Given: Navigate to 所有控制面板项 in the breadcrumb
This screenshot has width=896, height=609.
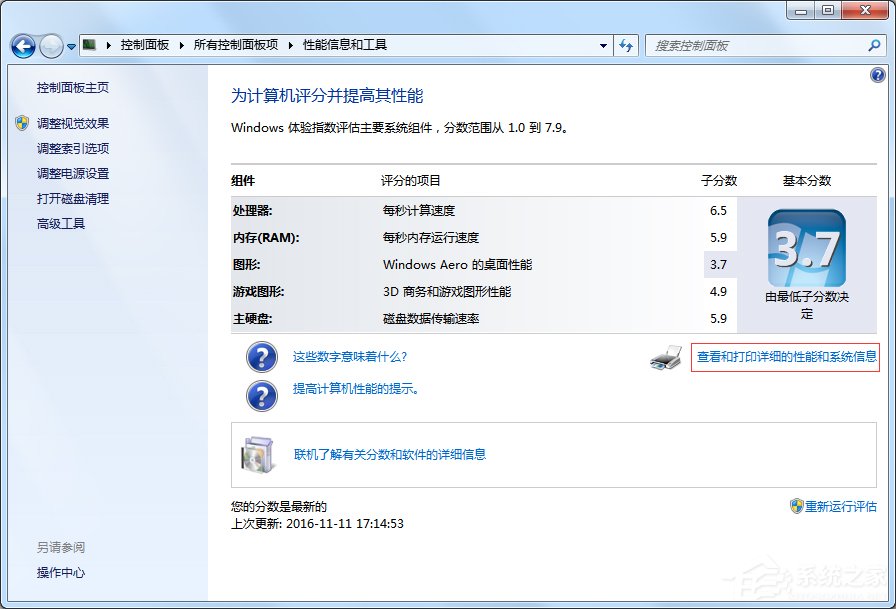Looking at the screenshot, I should click(235, 44).
